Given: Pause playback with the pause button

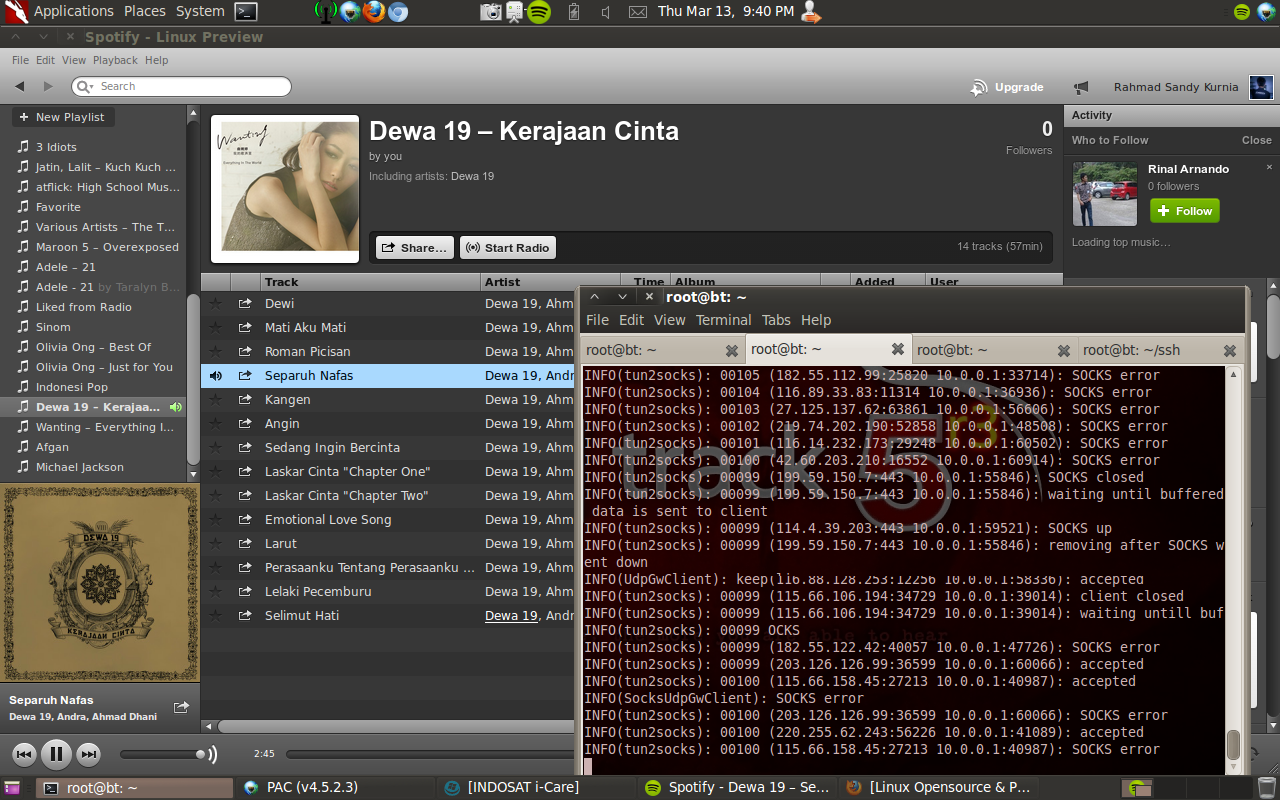Looking at the screenshot, I should (56, 754).
